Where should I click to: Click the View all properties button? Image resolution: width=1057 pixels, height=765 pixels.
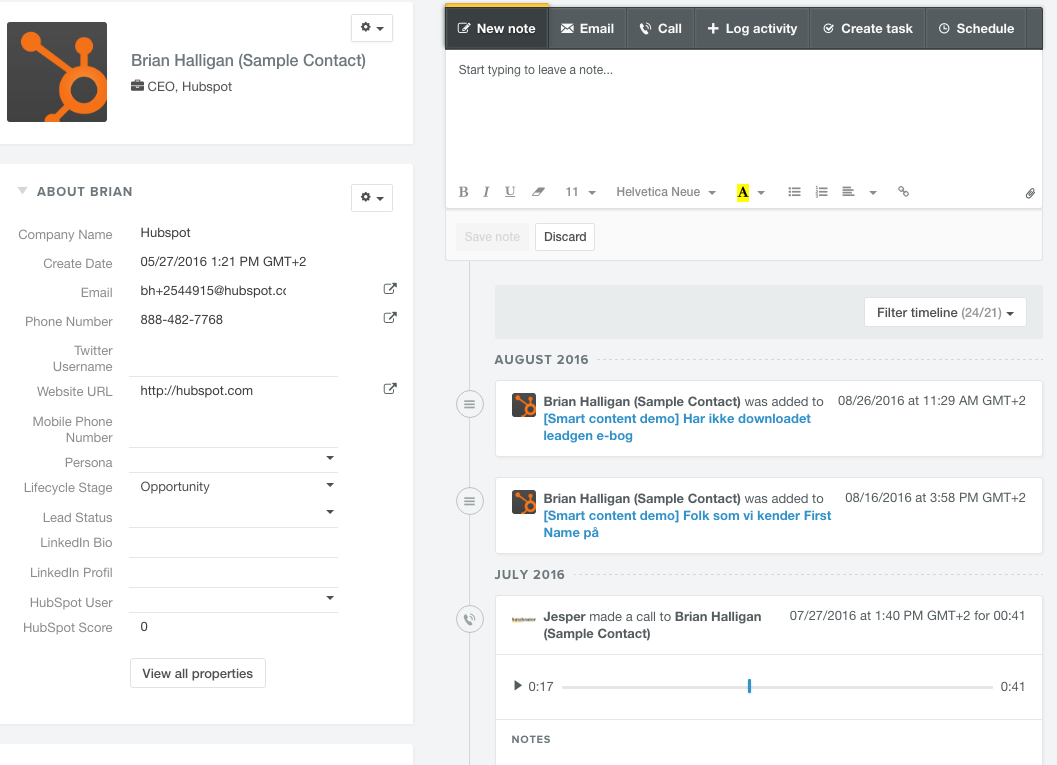tap(198, 673)
